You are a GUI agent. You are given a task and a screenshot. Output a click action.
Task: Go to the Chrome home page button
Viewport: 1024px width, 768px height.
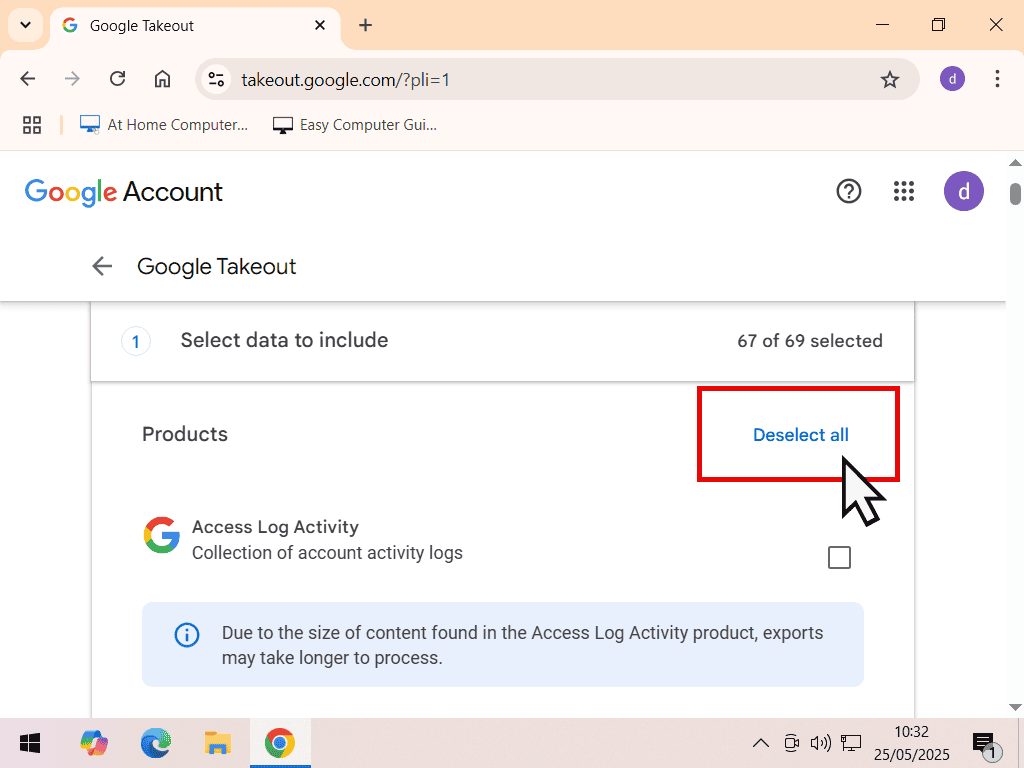pyautogui.click(x=162, y=79)
